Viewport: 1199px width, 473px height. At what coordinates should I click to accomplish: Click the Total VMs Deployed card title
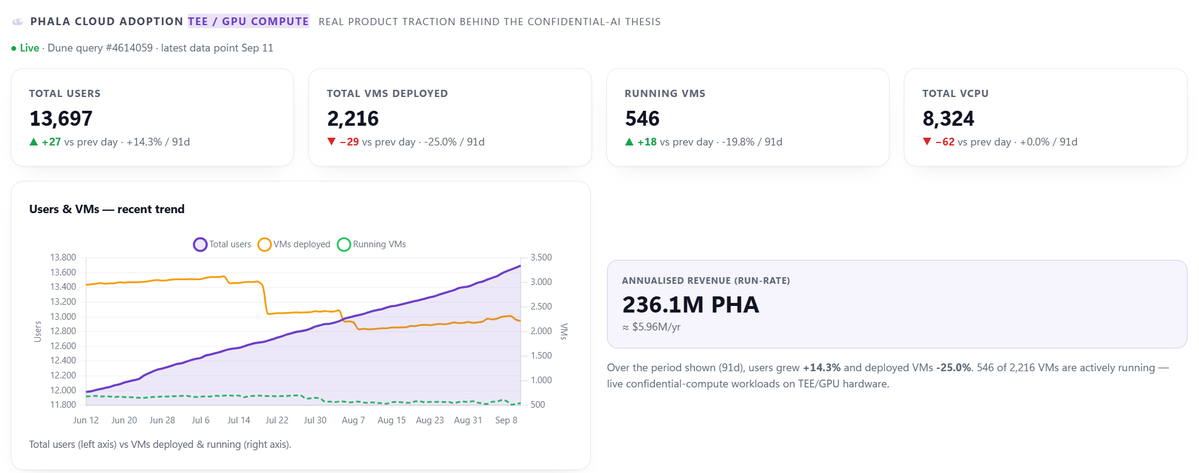coord(387,93)
